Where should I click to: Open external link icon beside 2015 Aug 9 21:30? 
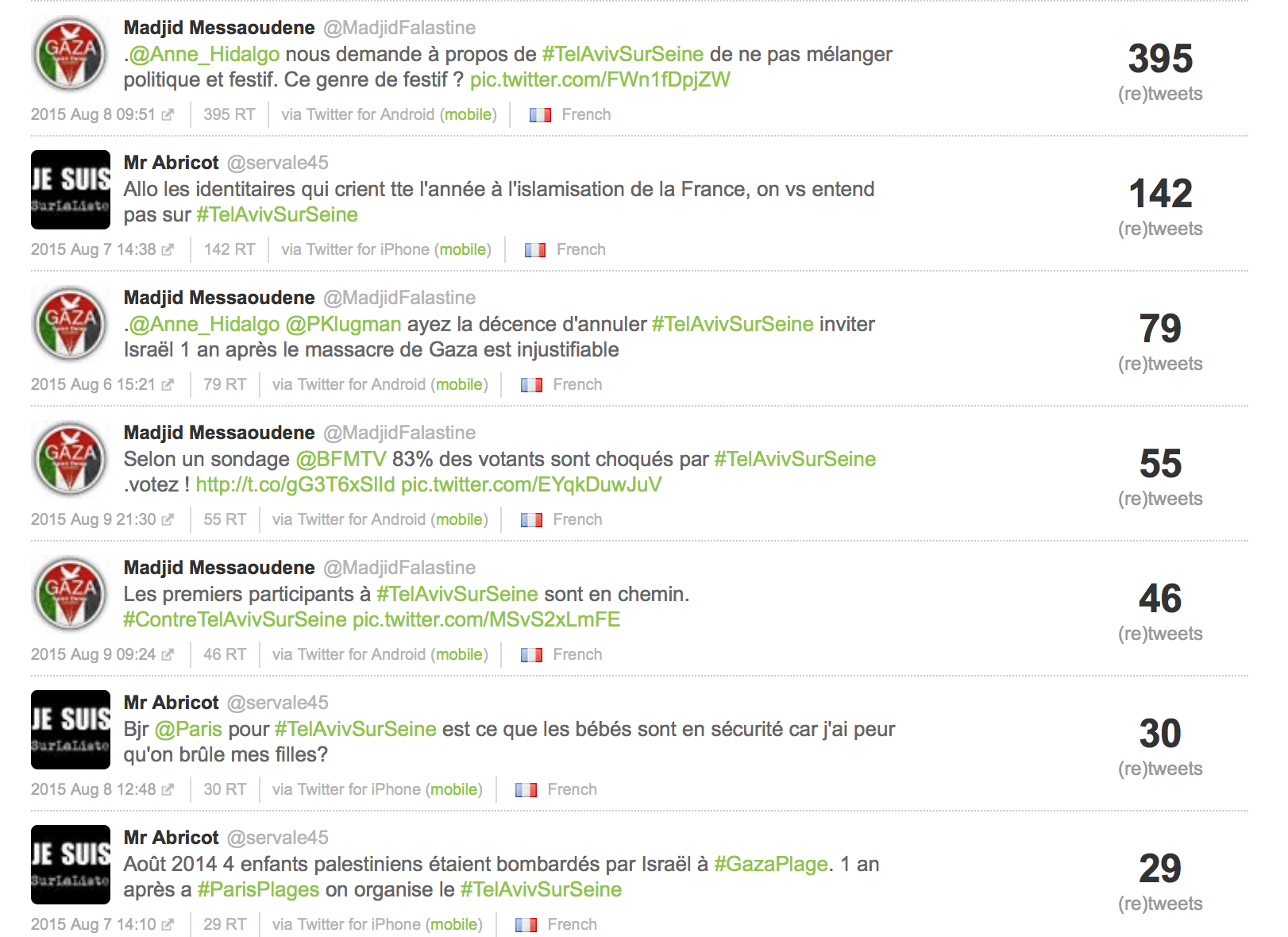pos(168,520)
